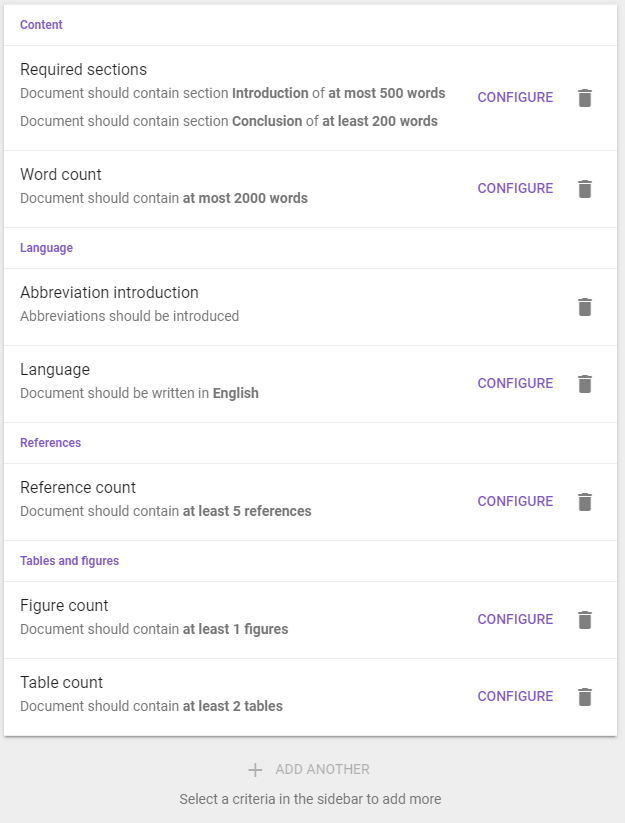Click the plus icon beside Add Another
Screen dimensions: 625x823
click(x=255, y=770)
